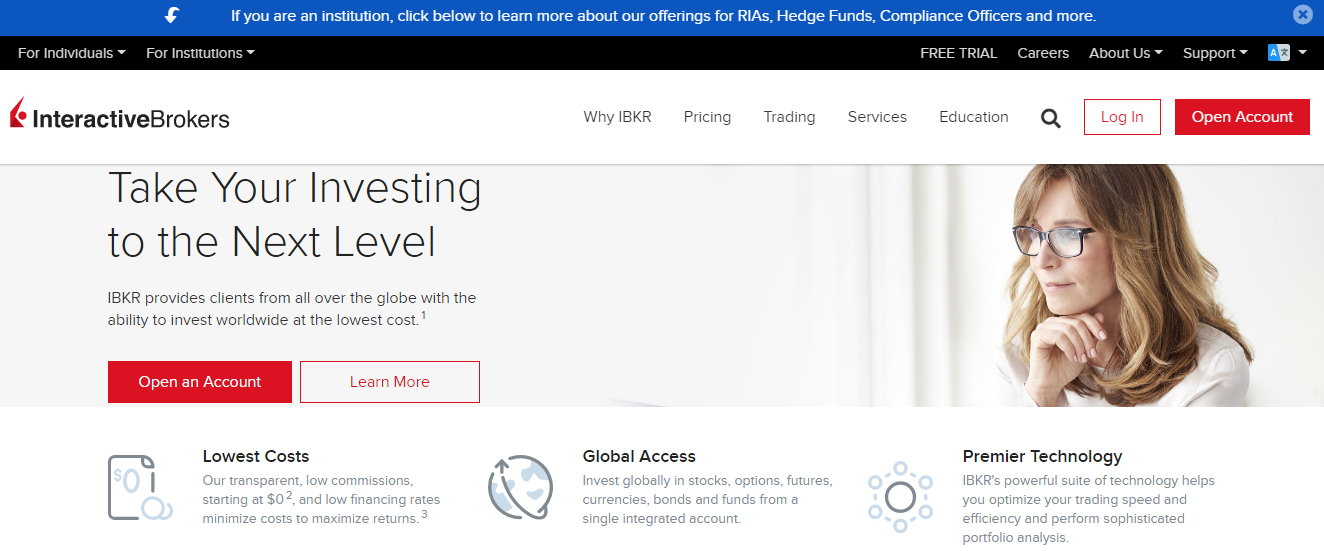The width and height of the screenshot is (1324, 551).
Task: Click the red Open an Account button
Action: click(x=200, y=382)
